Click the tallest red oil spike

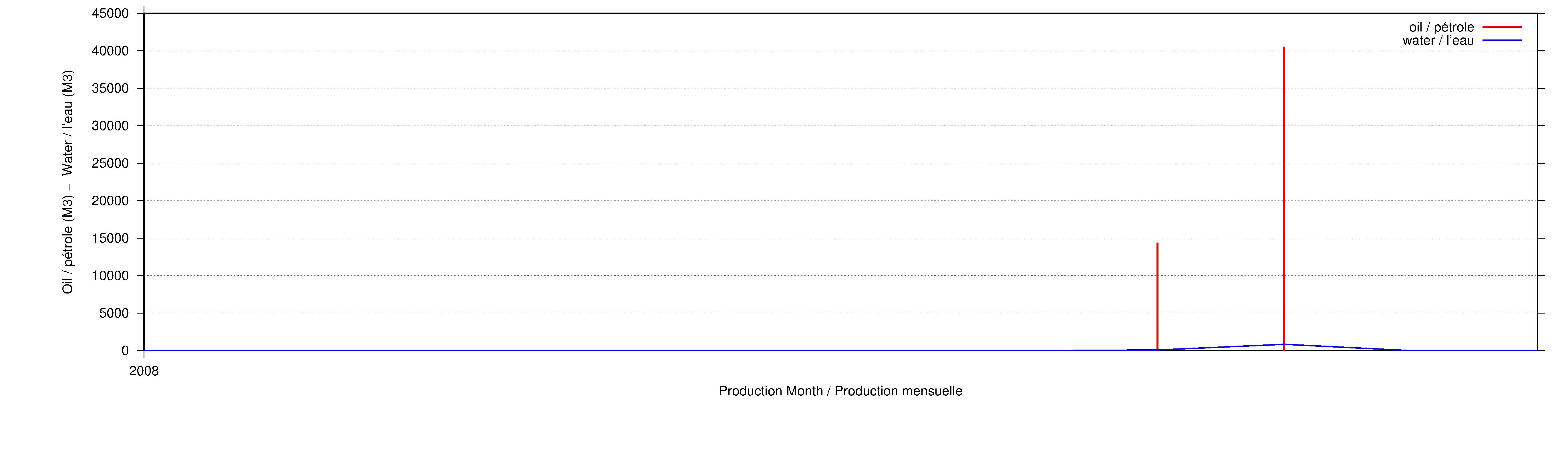(1284, 198)
